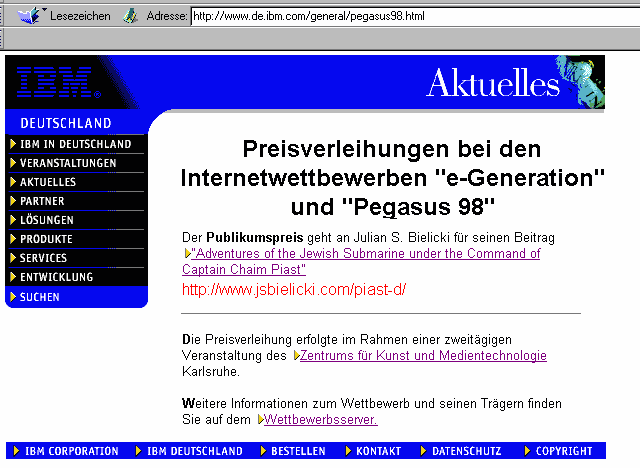Open IBM Corporation footer link
This screenshot has height=468, width=640.
[72, 451]
